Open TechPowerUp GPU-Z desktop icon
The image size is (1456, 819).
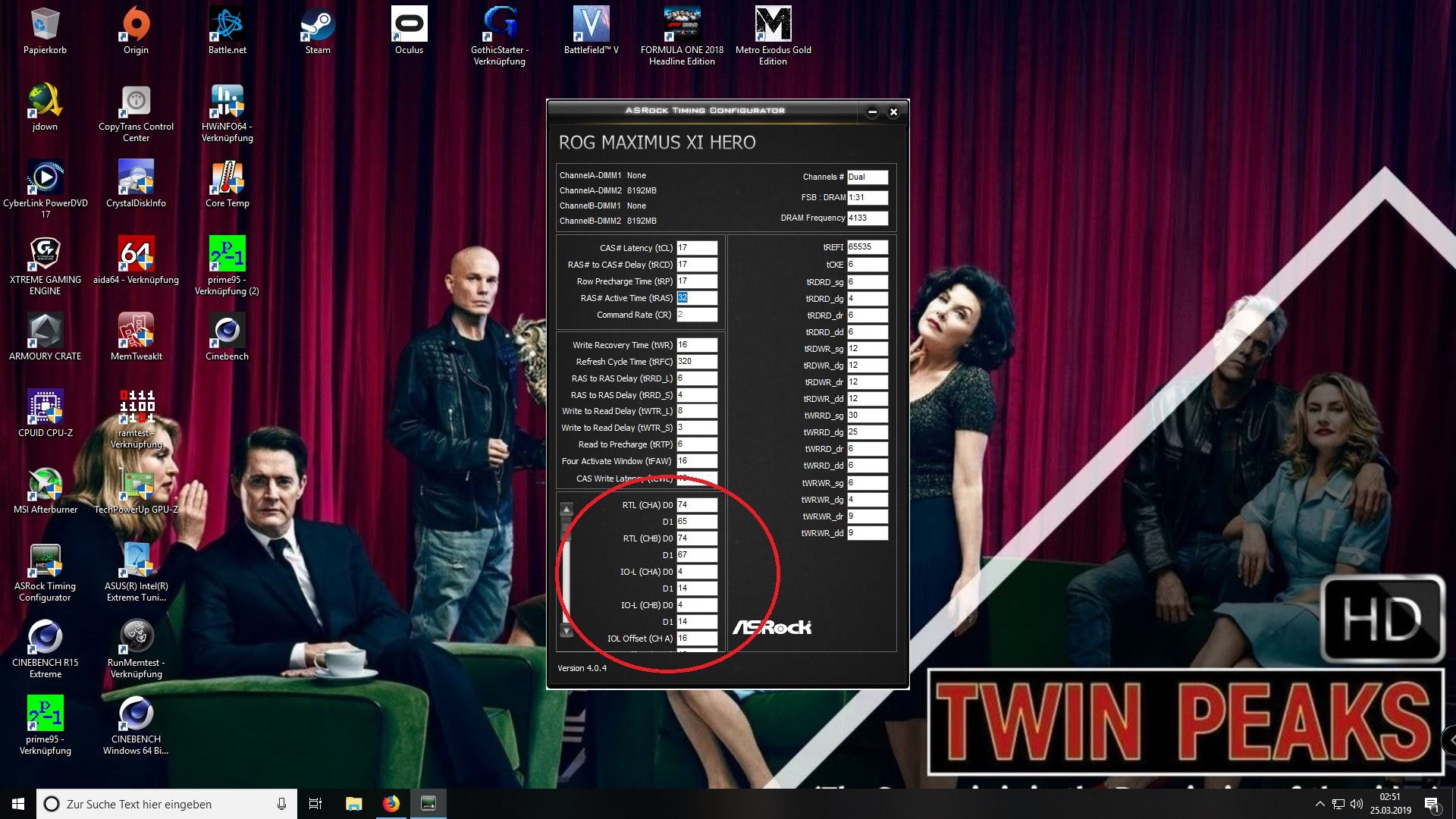coord(136,491)
